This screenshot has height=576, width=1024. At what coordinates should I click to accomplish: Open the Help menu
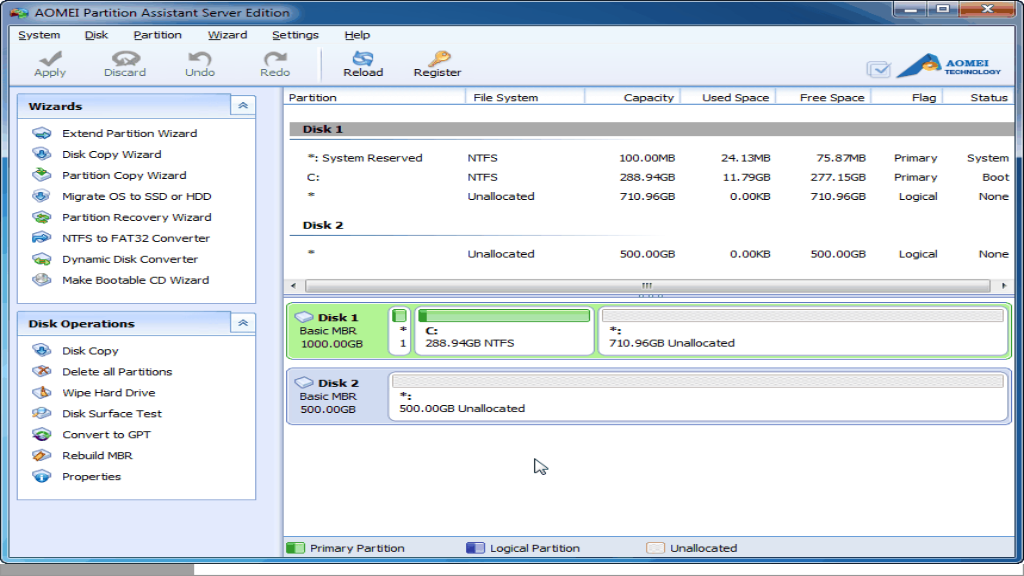(x=357, y=35)
